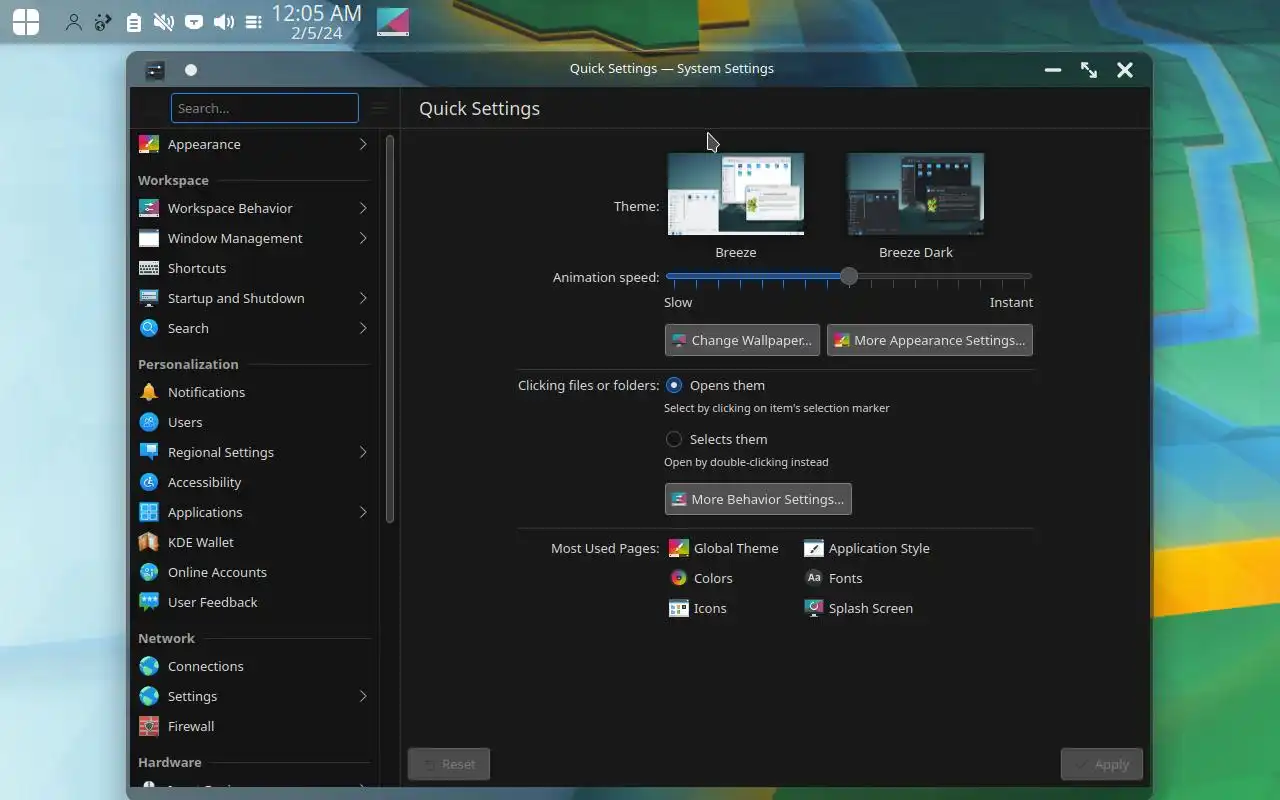Open Splash Screen icon
1280x800 pixels.
coord(814,608)
